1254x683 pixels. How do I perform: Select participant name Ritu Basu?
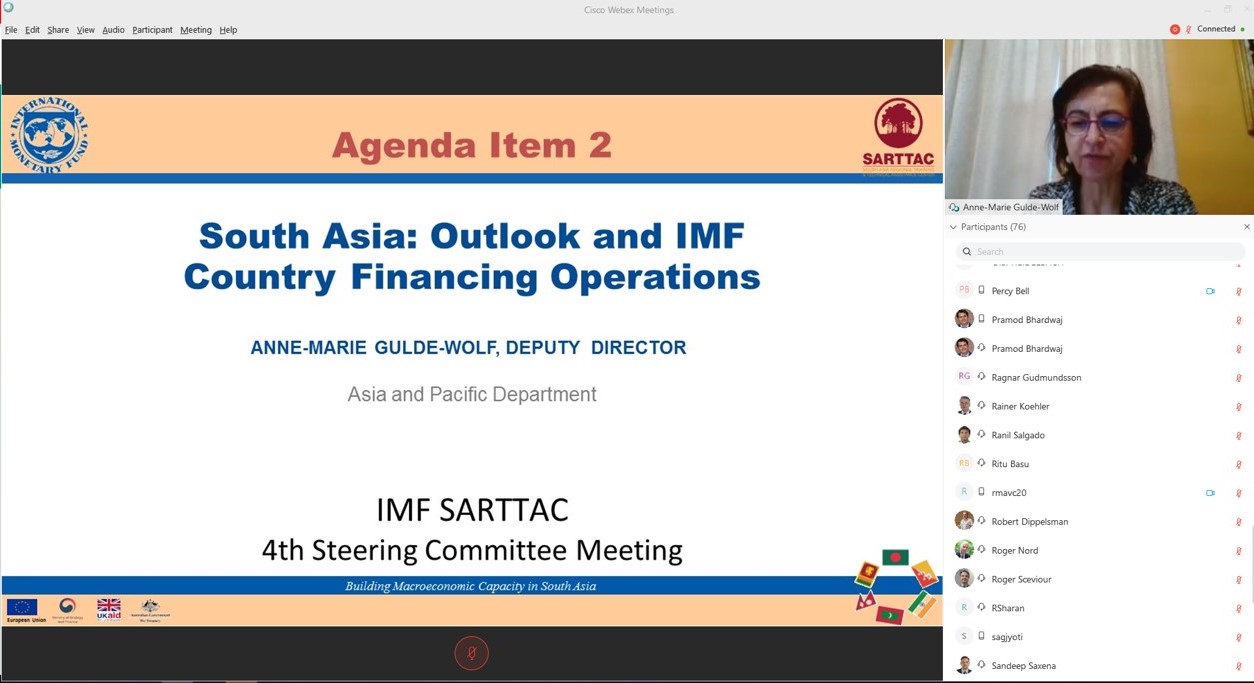[1010, 464]
